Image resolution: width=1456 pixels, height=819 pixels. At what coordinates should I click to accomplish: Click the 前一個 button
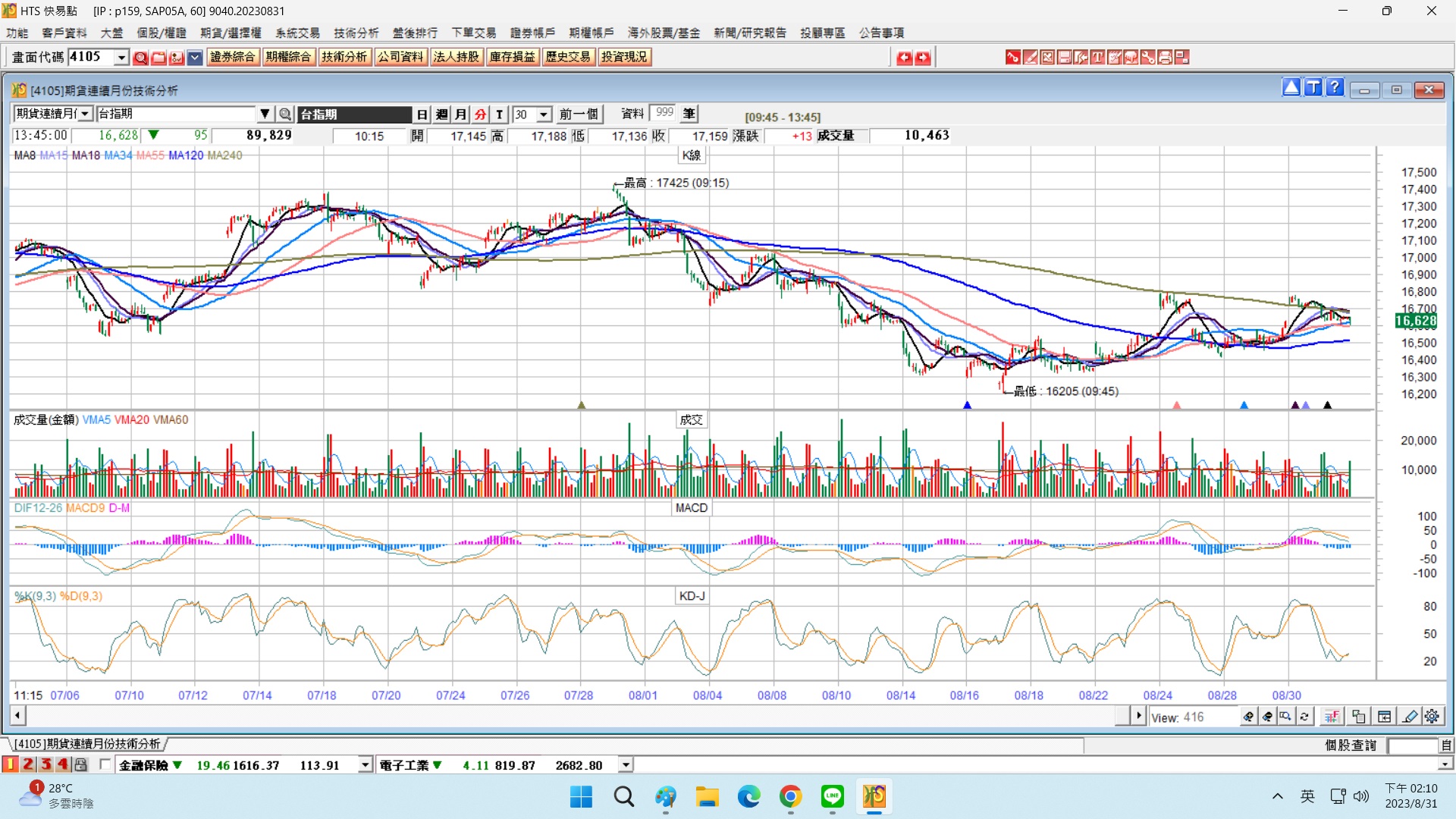click(579, 115)
